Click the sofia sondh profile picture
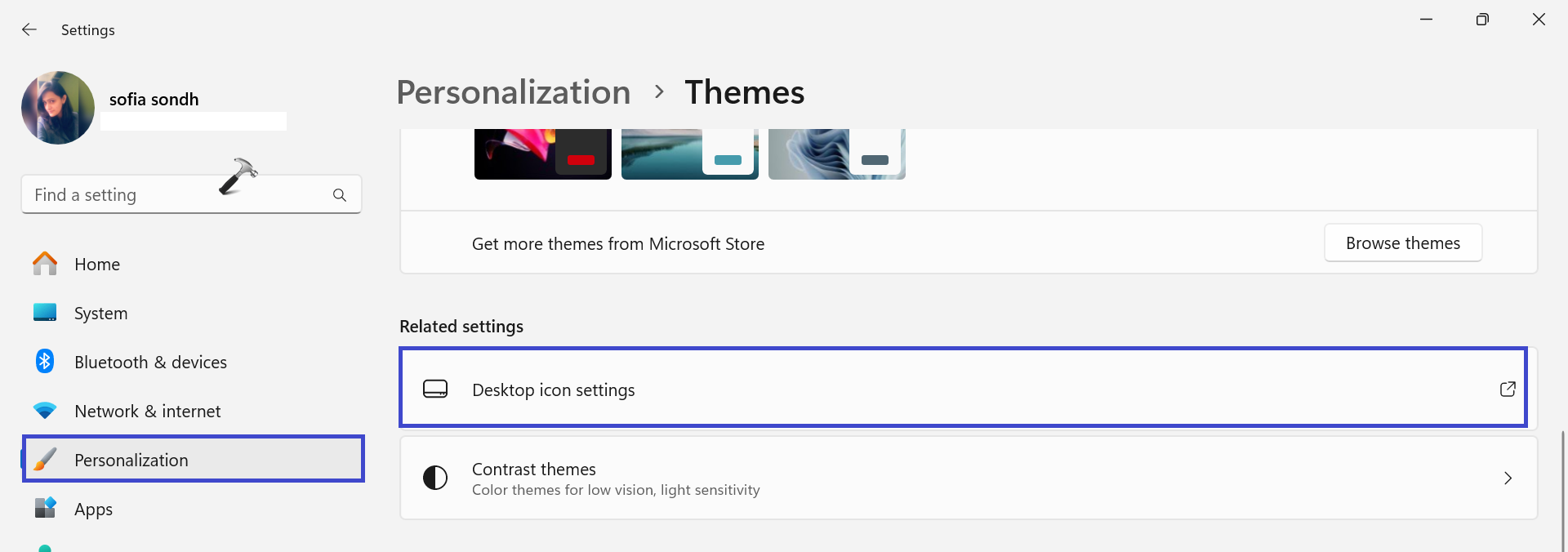 pos(58,108)
